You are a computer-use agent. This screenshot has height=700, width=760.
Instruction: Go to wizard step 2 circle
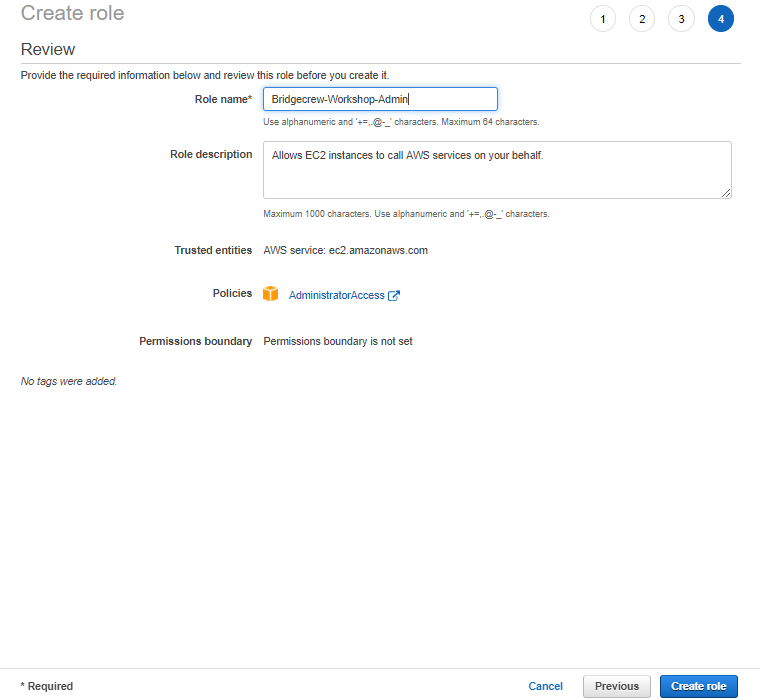click(x=642, y=19)
